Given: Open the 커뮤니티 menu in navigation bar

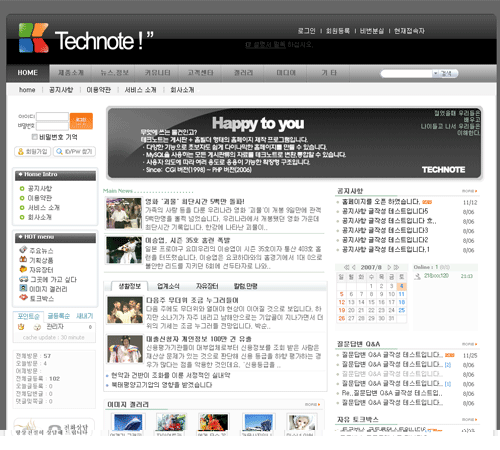Looking at the screenshot, I should (x=157, y=73).
